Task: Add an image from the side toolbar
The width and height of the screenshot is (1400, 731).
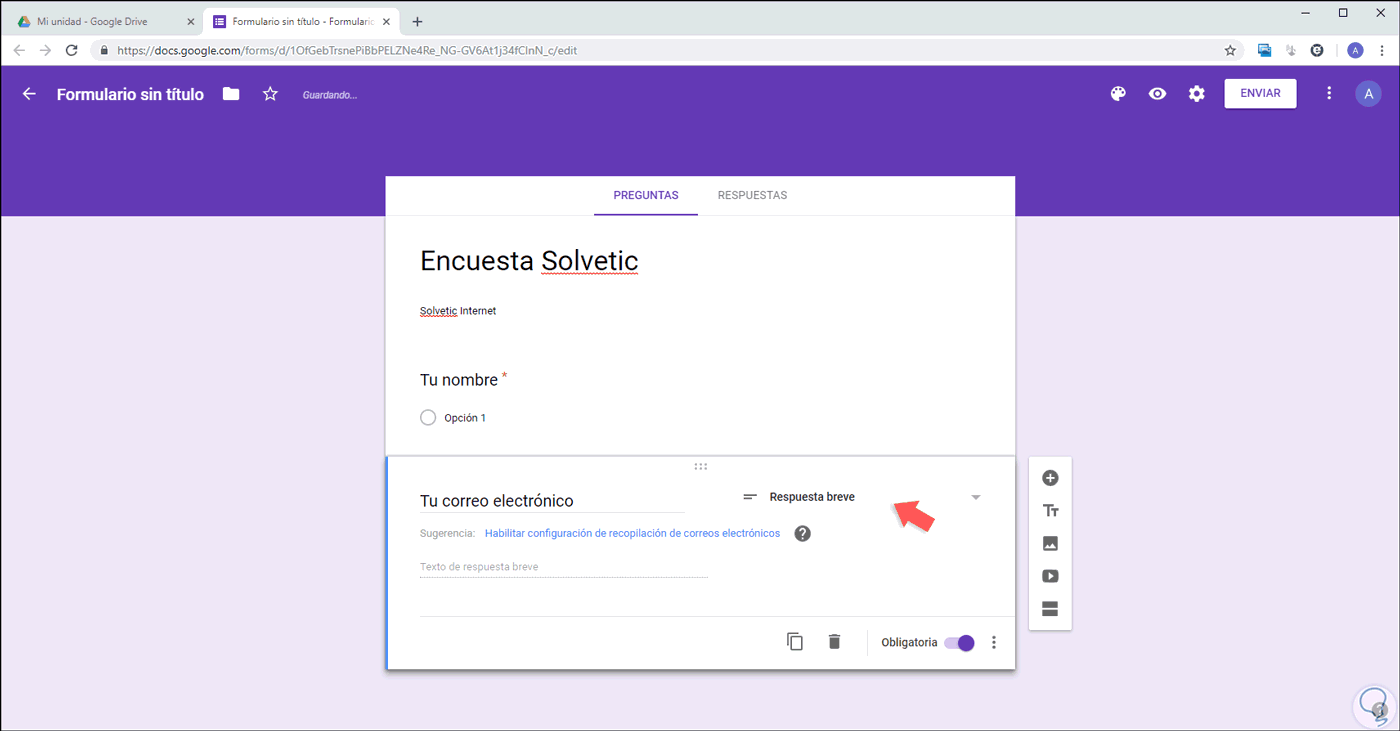Action: click(1050, 544)
